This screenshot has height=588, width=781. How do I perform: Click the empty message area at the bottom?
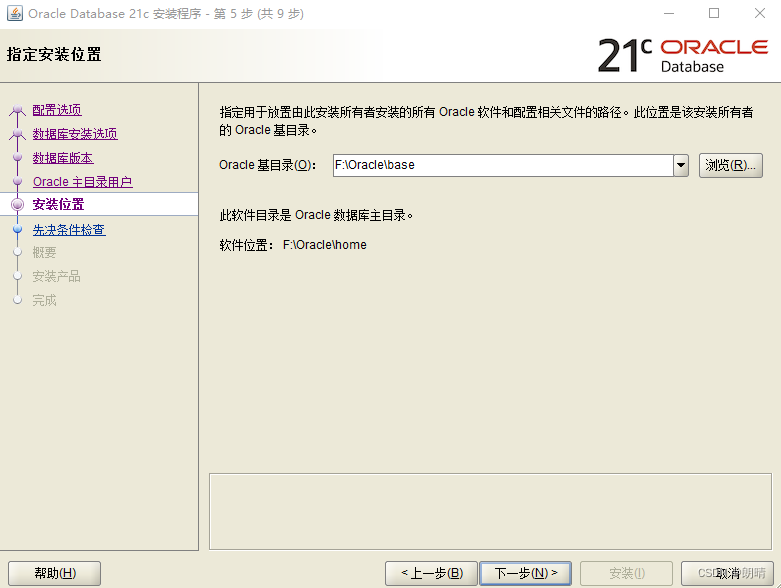click(x=491, y=511)
